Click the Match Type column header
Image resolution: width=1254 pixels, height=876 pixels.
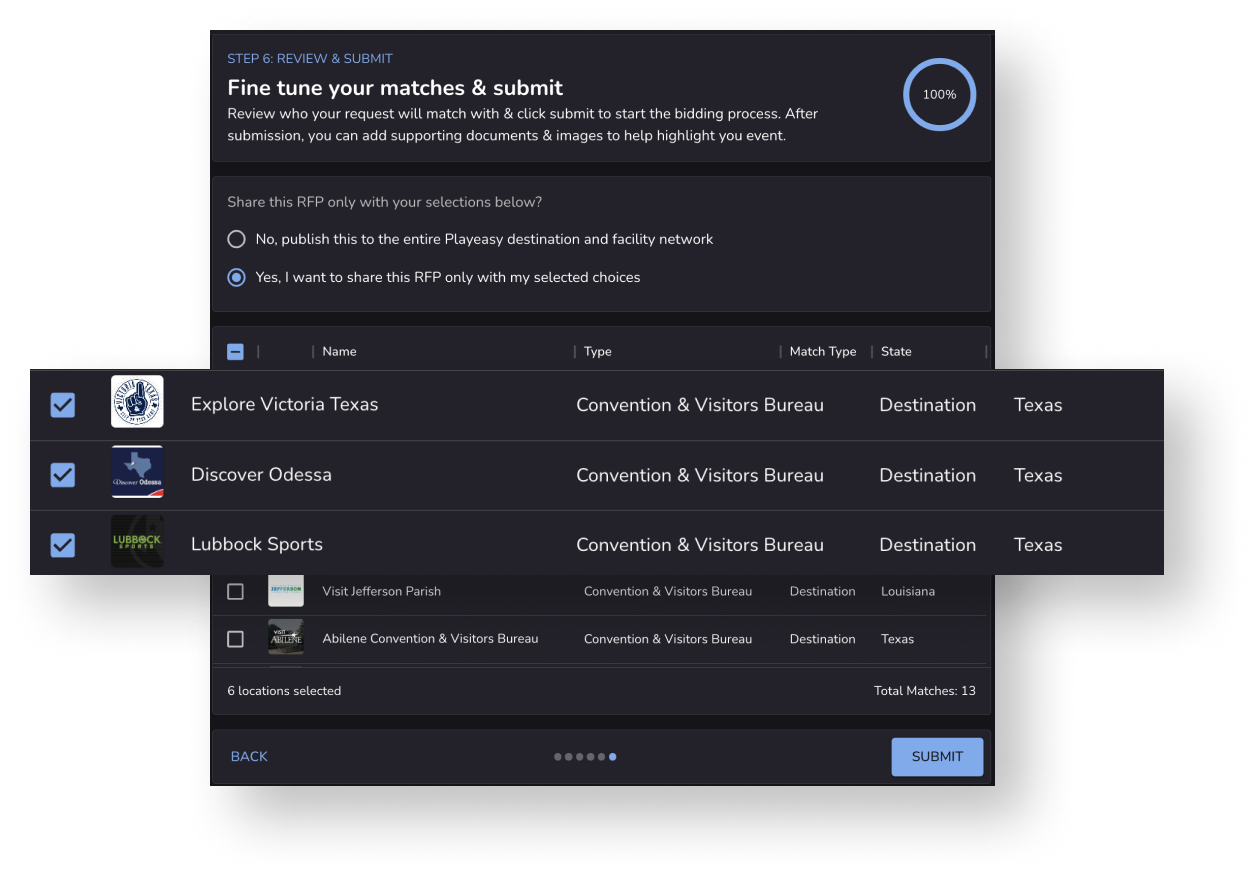pos(822,351)
